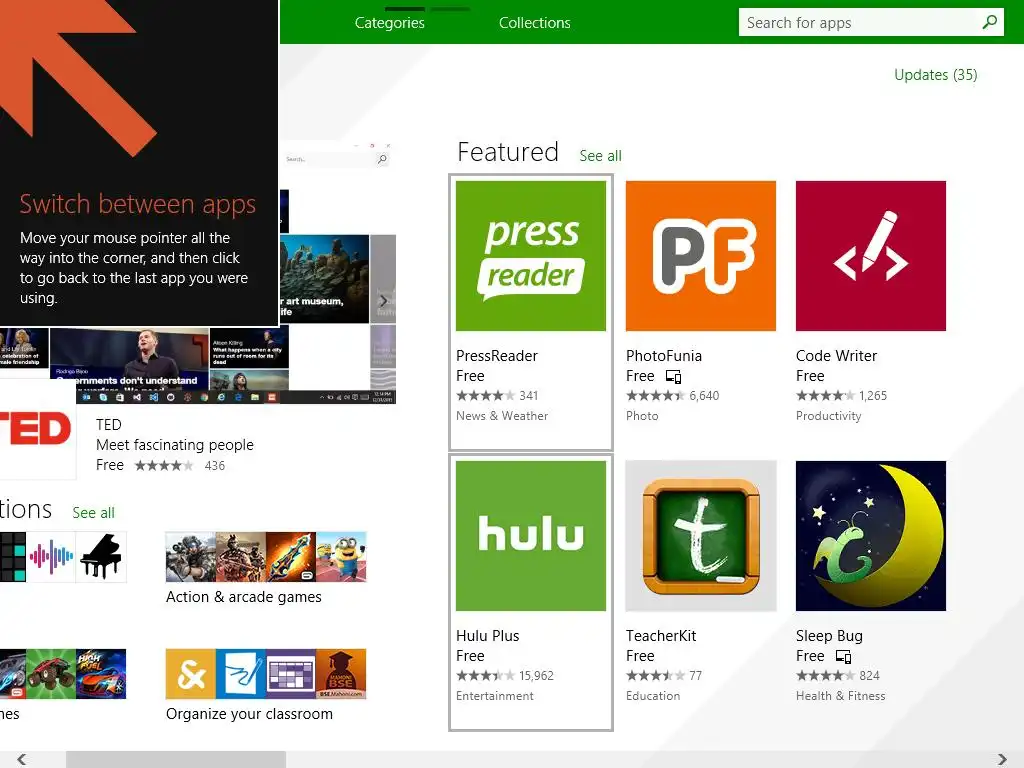Image resolution: width=1024 pixels, height=768 pixels.
Task: Click the horizontal scrollbar right arrow
Action: (1002, 759)
